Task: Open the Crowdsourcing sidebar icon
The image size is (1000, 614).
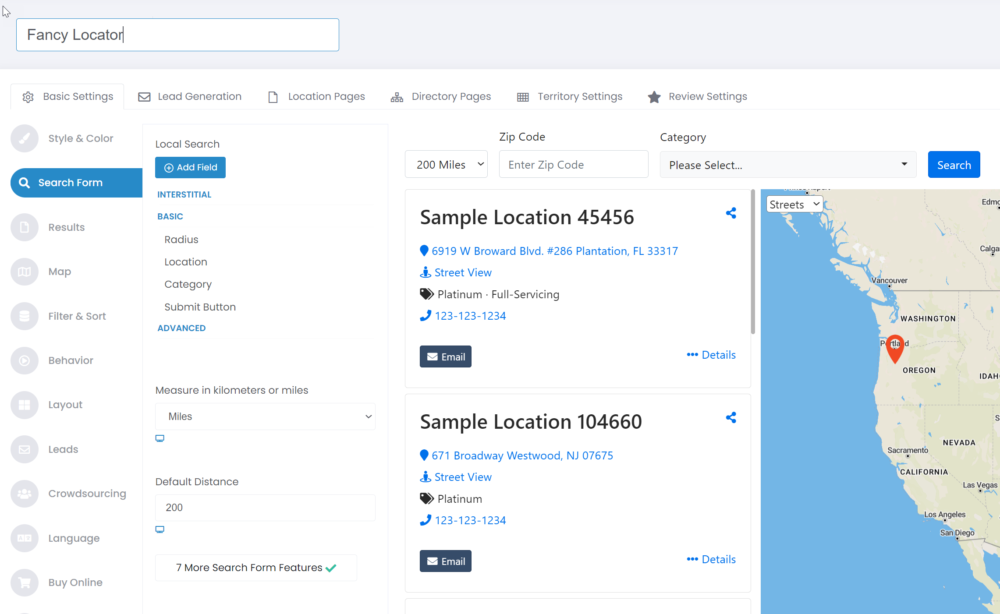Action: click(x=25, y=494)
